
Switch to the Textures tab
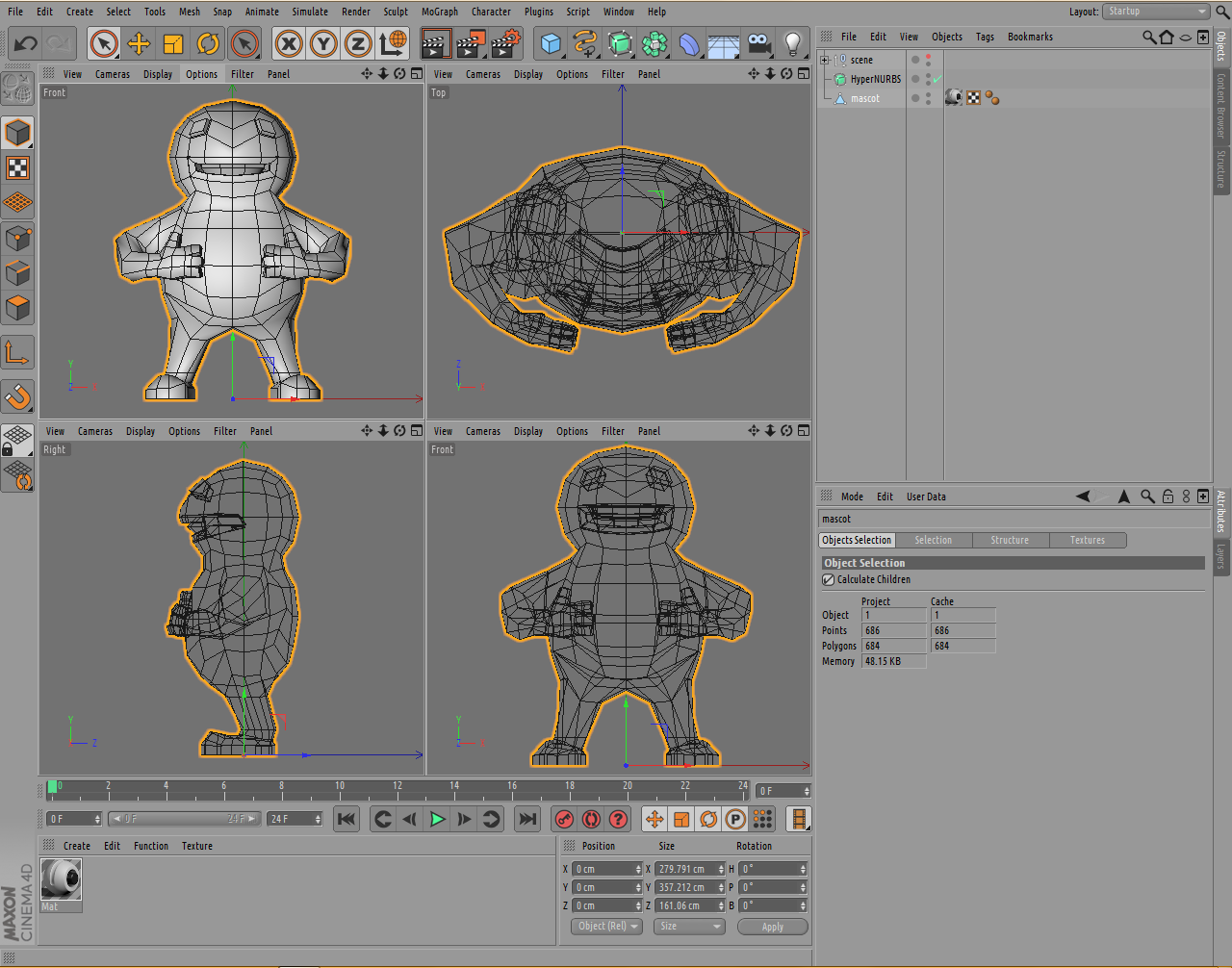tap(1087, 540)
